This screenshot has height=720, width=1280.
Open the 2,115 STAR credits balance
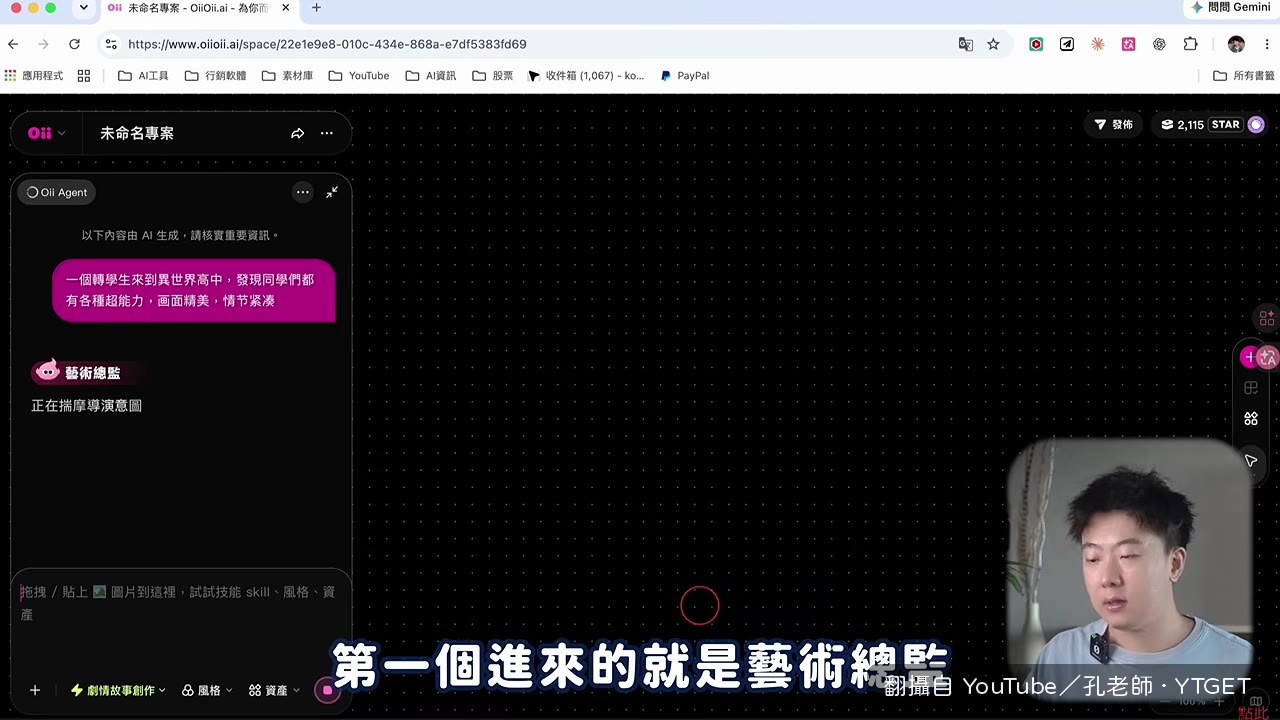[x=1200, y=125]
